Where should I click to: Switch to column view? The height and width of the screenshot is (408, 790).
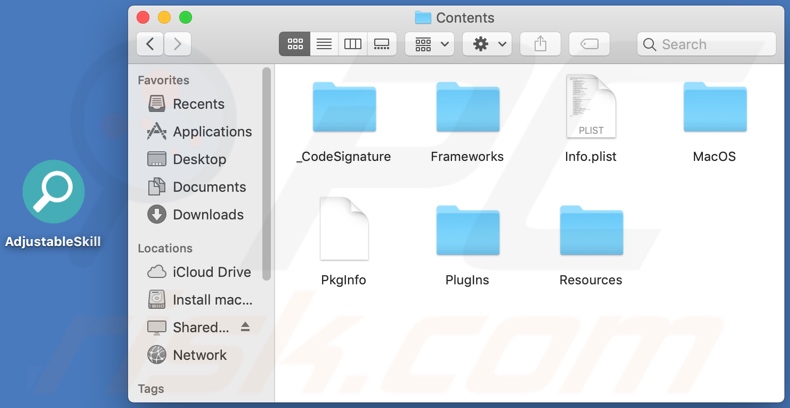click(353, 44)
